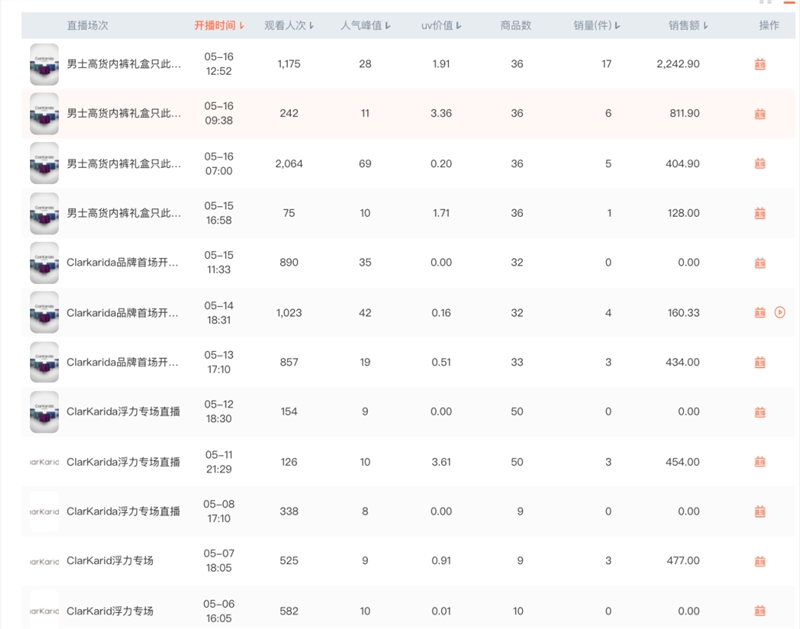Select viewer count 2,064

(x=289, y=164)
